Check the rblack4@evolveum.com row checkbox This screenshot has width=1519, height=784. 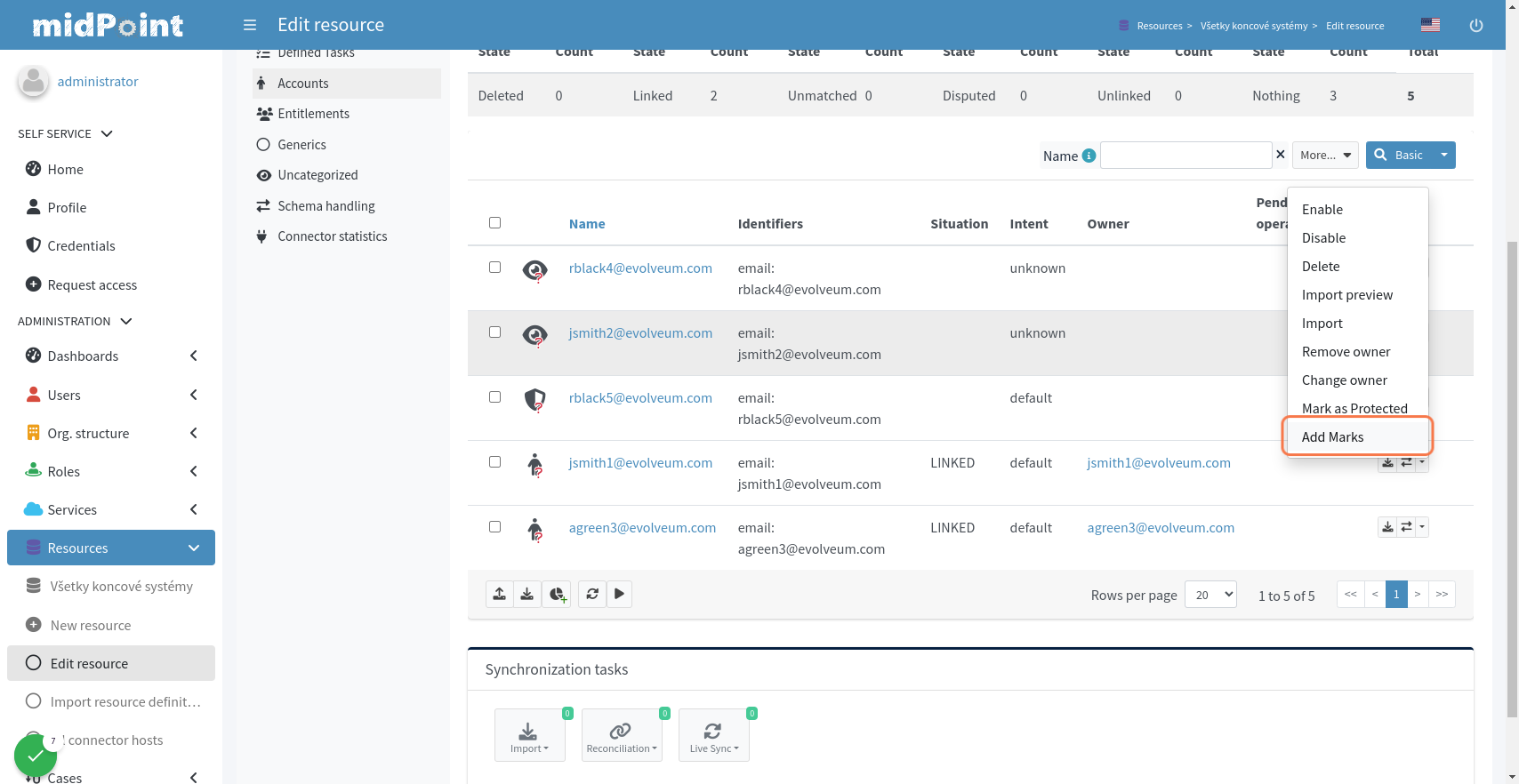(495, 268)
